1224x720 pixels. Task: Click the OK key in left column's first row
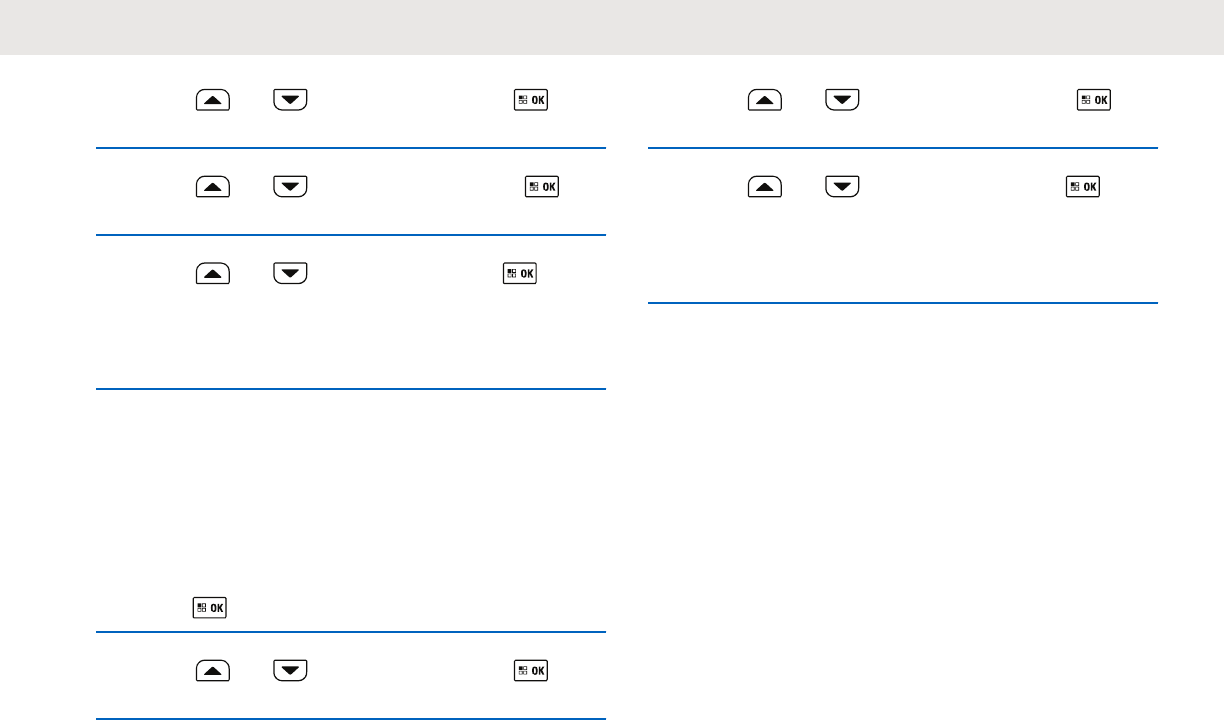[x=532, y=100]
